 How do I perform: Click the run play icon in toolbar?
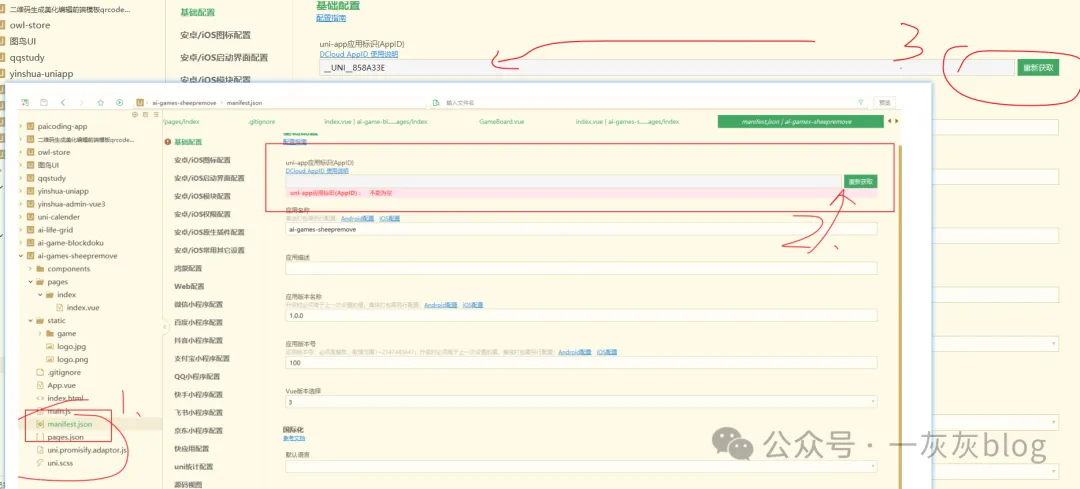pyautogui.click(x=119, y=102)
